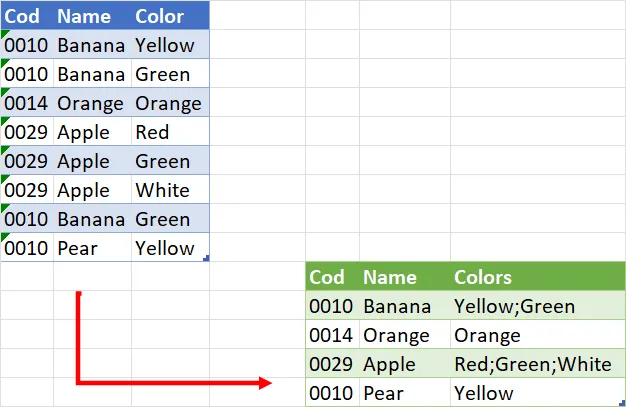Click the Pear cell in blue table

click(77, 248)
